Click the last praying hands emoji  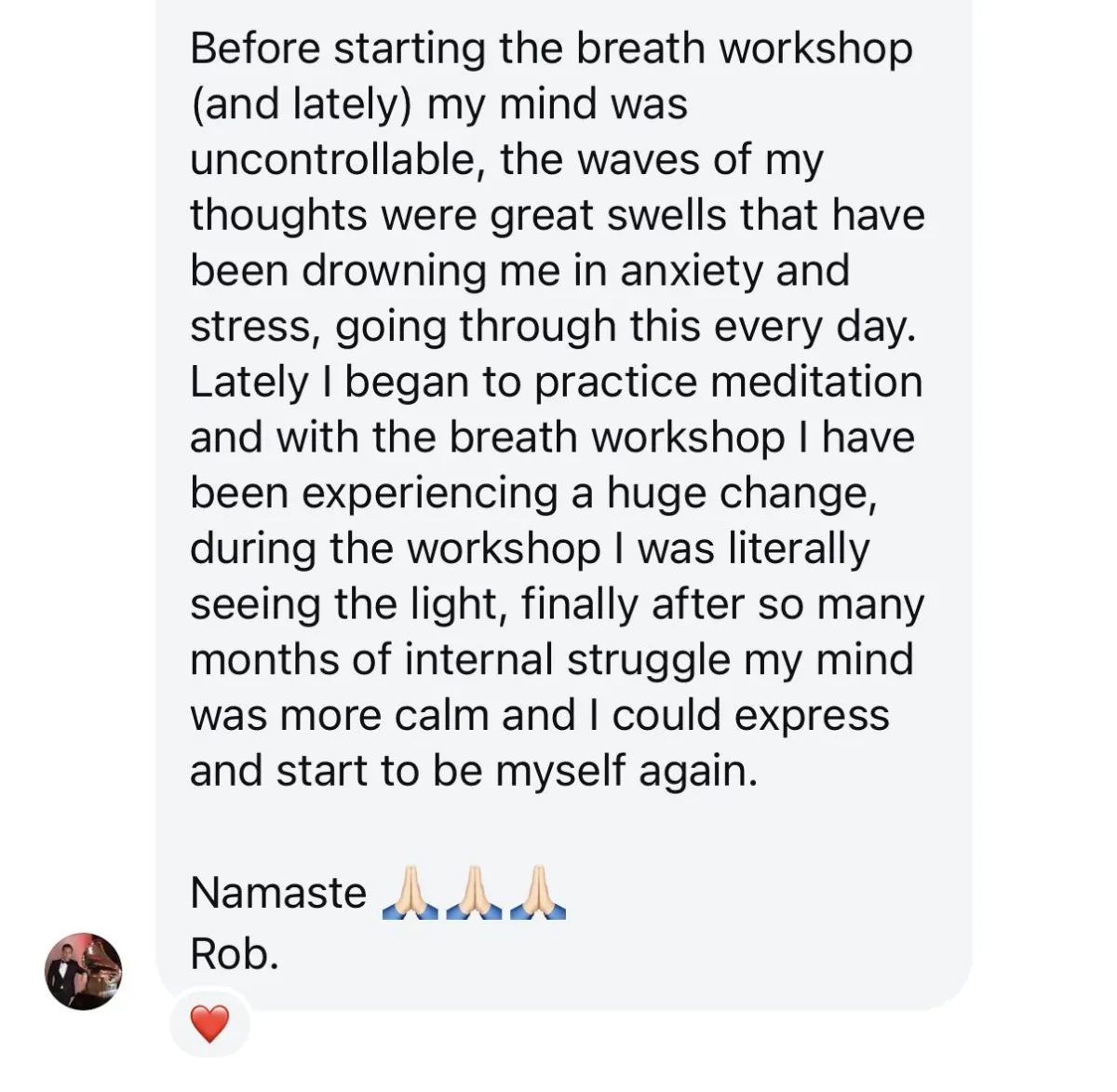coord(538,893)
